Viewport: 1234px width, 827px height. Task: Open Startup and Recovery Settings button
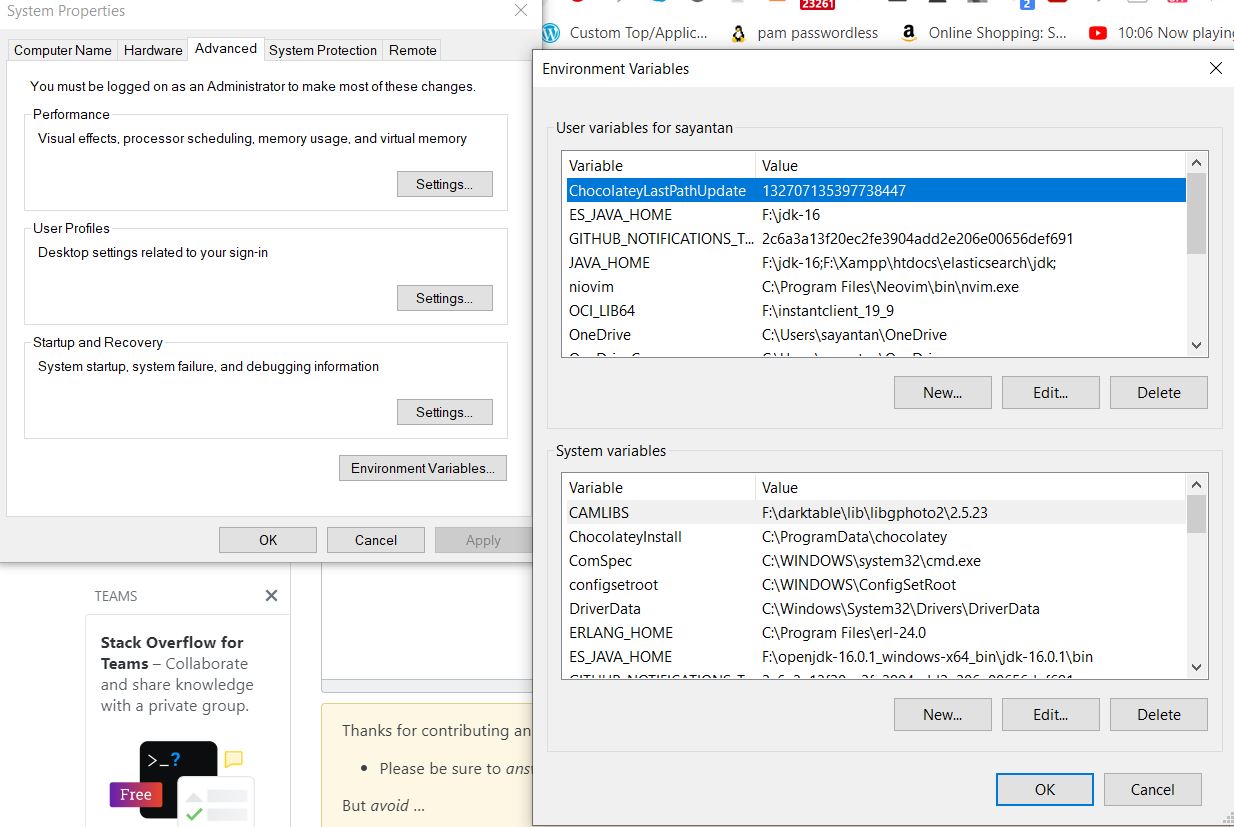445,412
